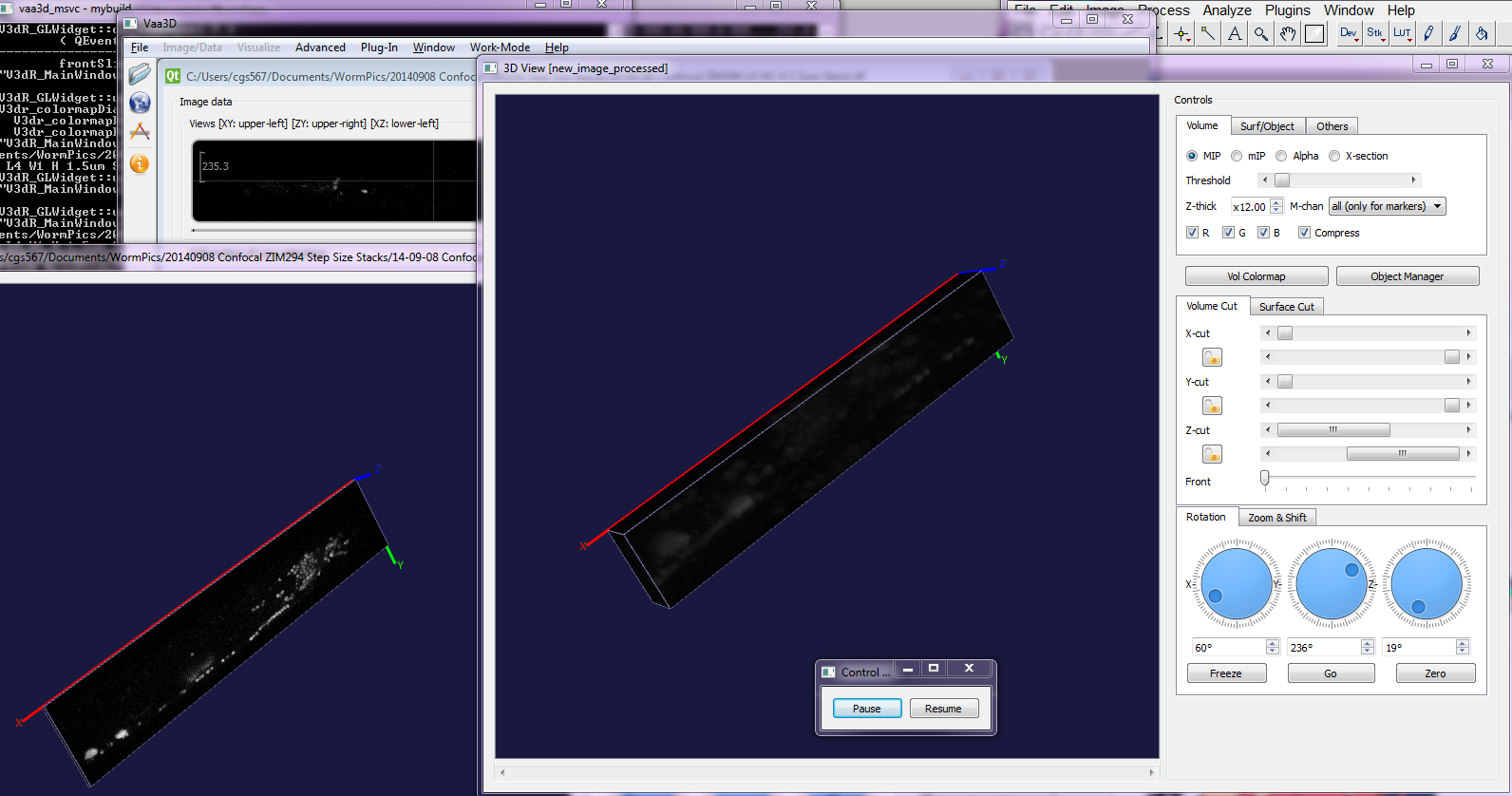The width and height of the screenshot is (1512, 796).
Task: Open the Stk dropdown menu in toolbar
Action: 1374,34
